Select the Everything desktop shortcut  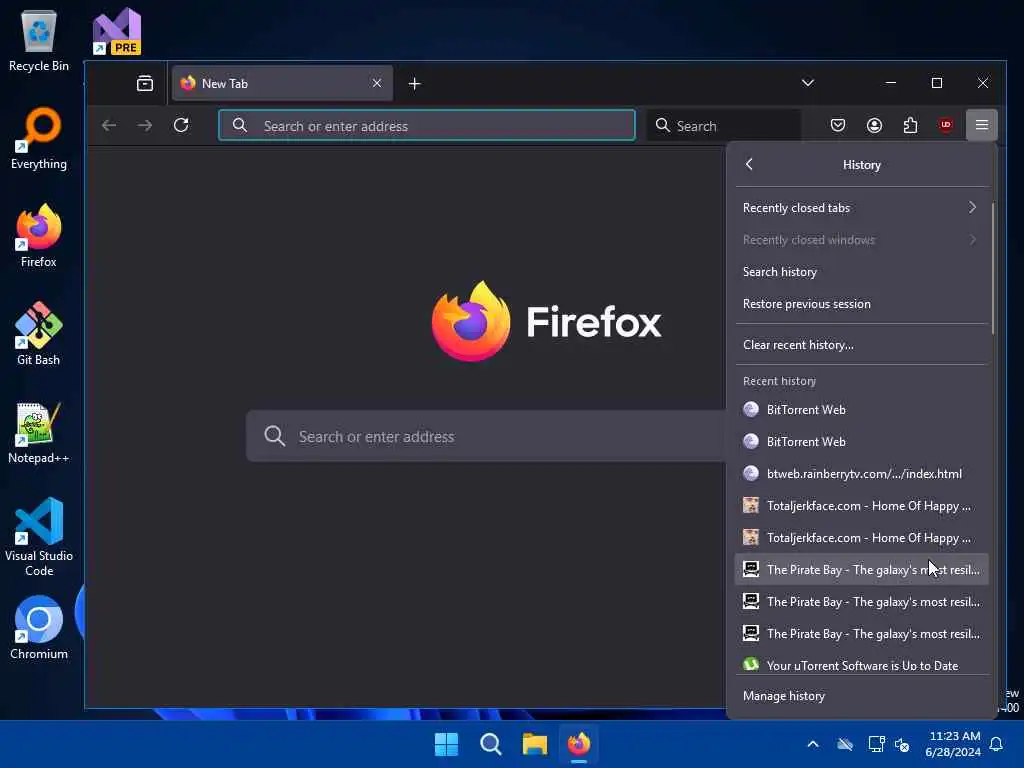(39, 138)
